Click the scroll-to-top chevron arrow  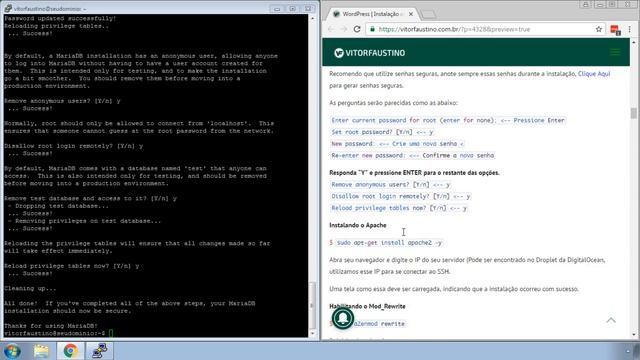[611, 320]
